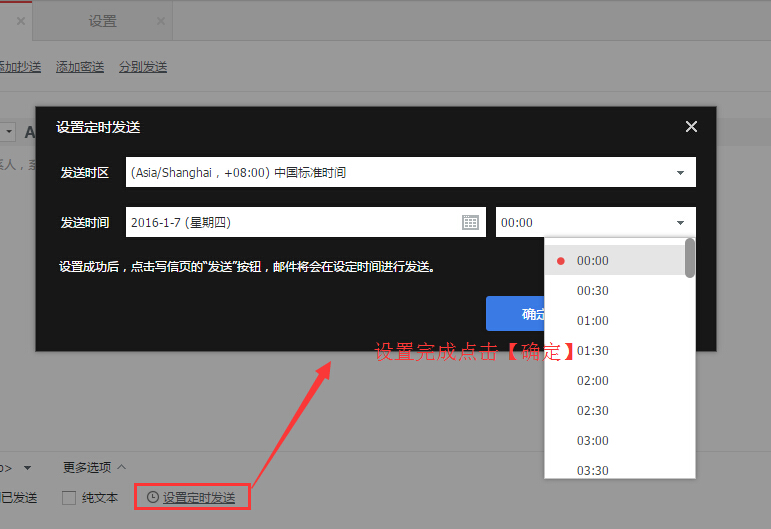This screenshot has height=529, width=771.
Task: Click the 添加密送 link
Action: tap(80, 67)
